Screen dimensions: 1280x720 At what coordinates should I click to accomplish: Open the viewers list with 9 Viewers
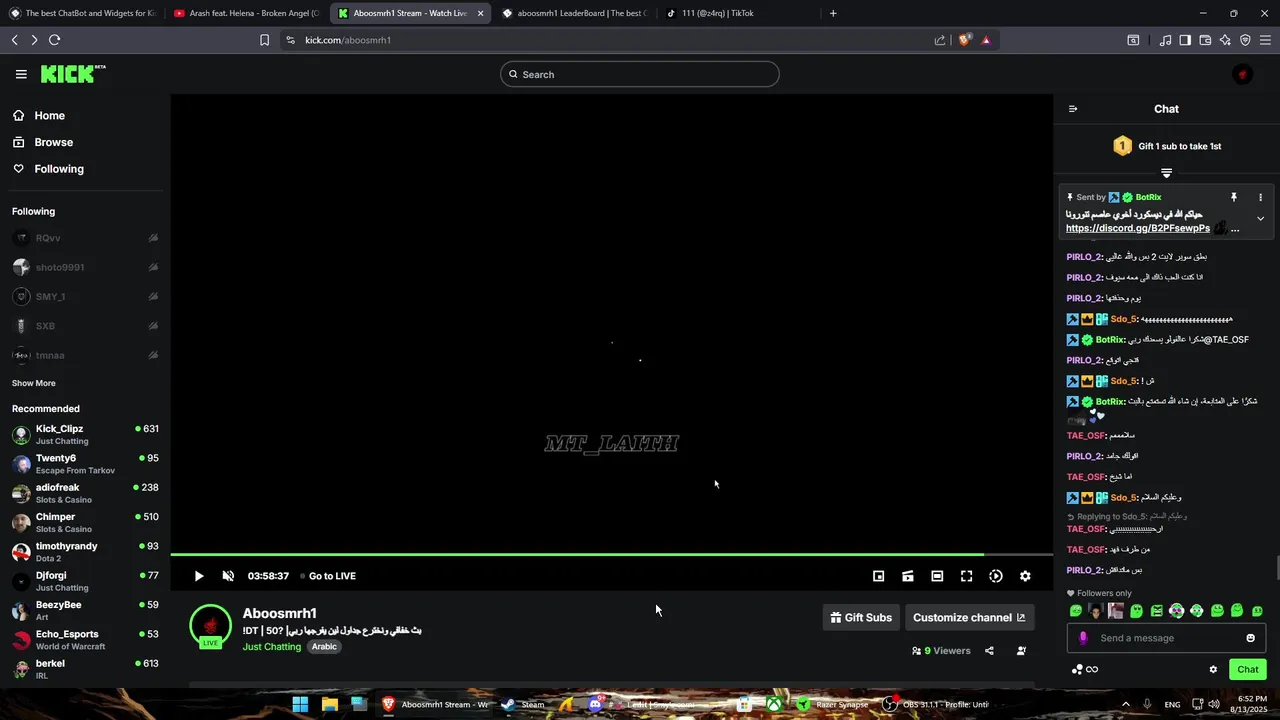[941, 651]
